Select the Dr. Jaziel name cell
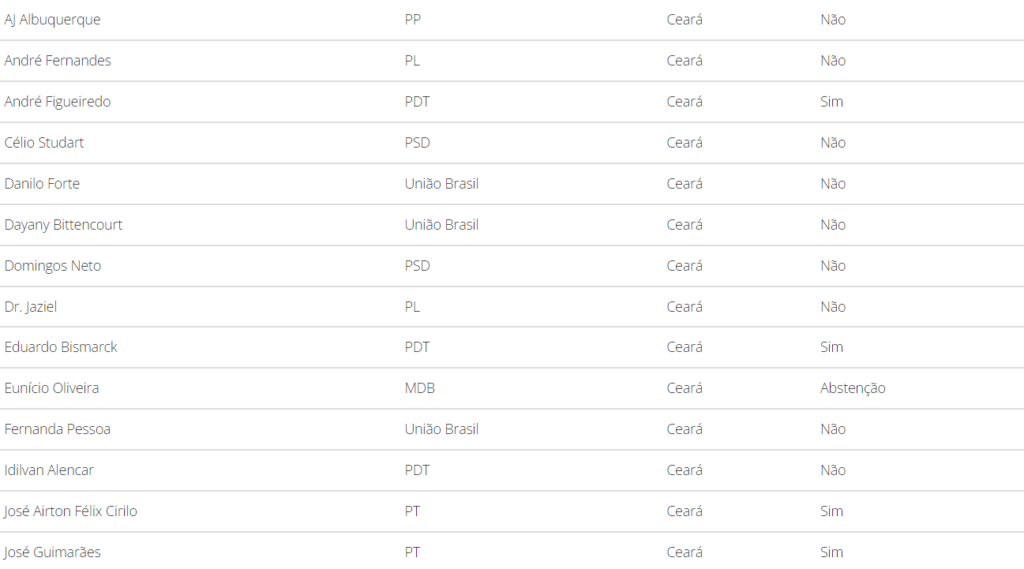The image size is (1024, 569). (31, 307)
